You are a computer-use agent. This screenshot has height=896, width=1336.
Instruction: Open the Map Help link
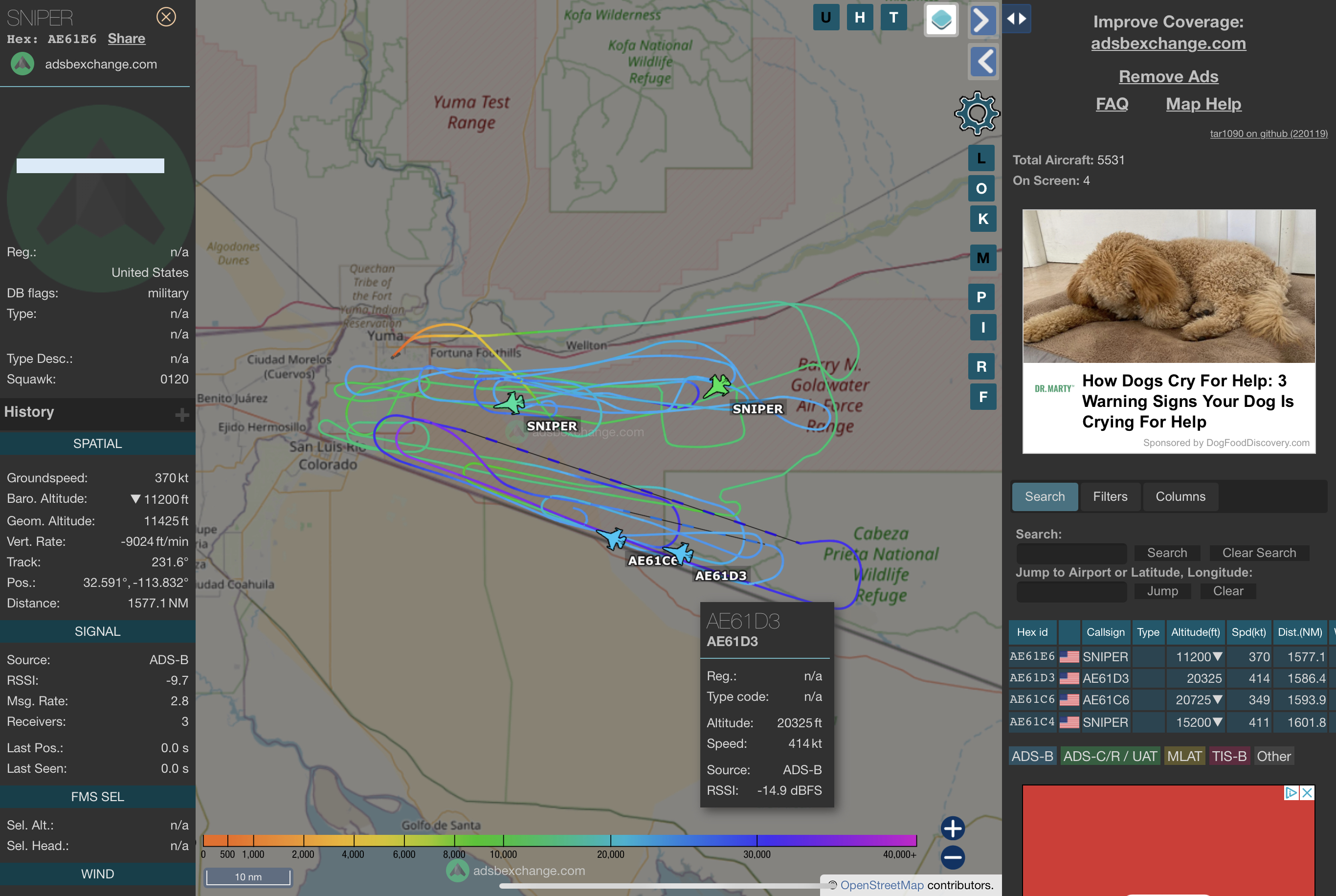(1203, 104)
